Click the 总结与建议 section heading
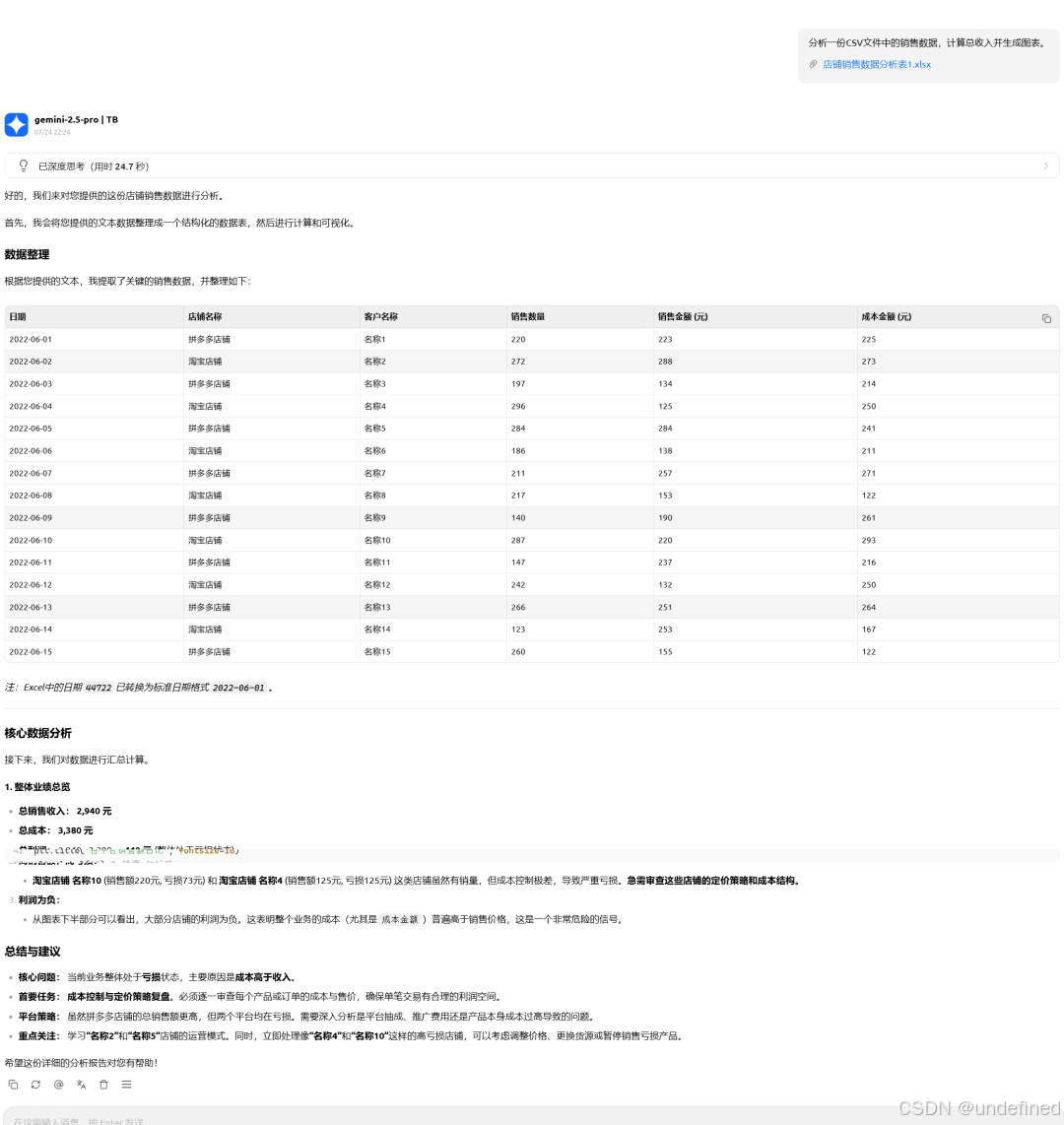Image resolution: width=1064 pixels, height=1125 pixels. pos(33,952)
